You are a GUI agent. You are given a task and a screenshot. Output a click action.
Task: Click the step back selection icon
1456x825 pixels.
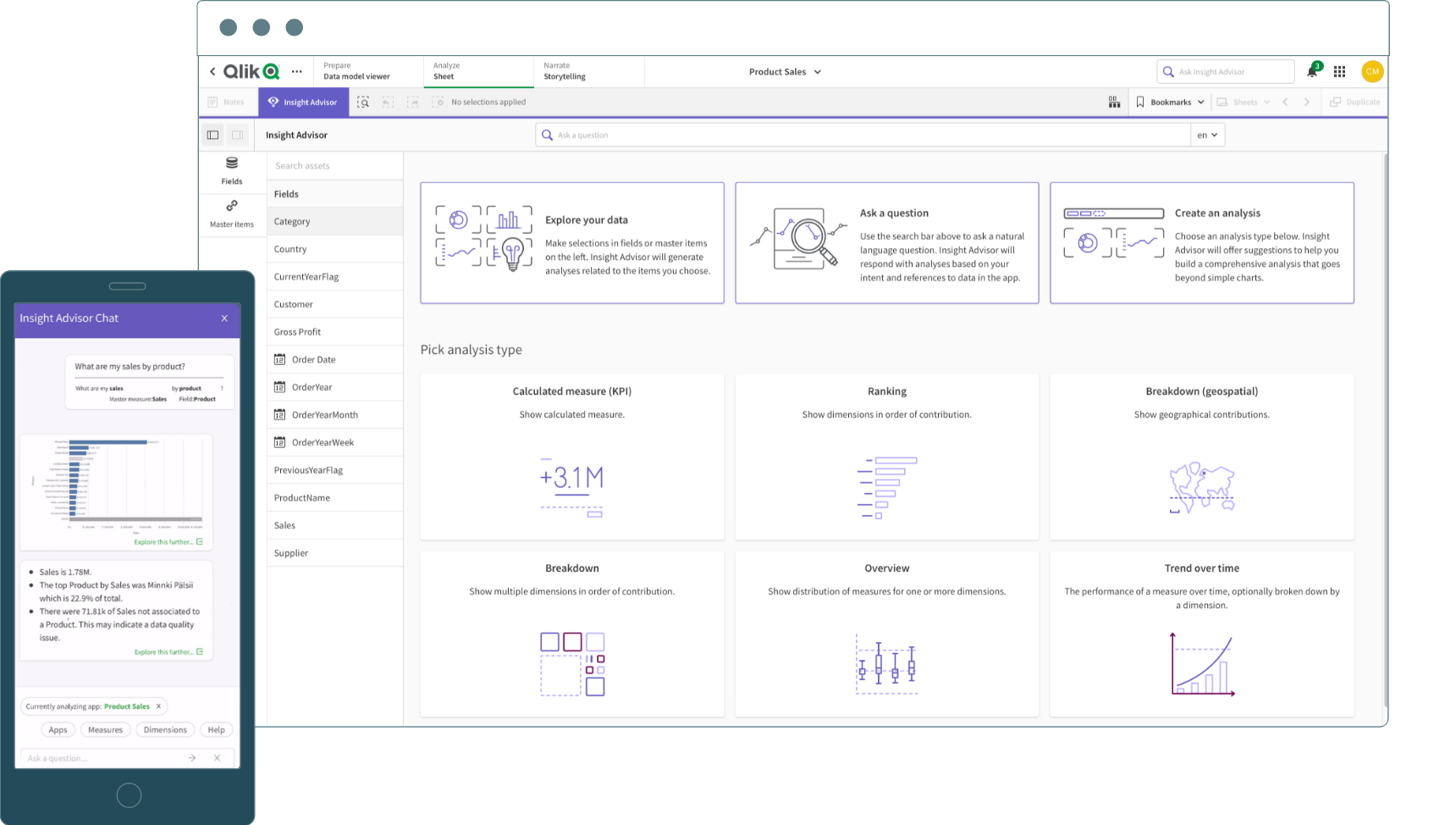click(389, 102)
